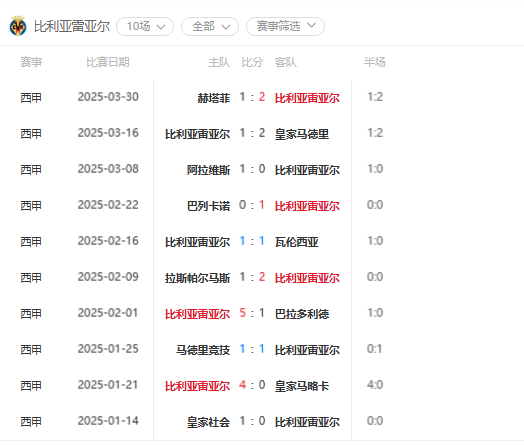The height and width of the screenshot is (446, 524).
Task: Click the 半场 column header
Action: pyautogui.click(x=375, y=62)
